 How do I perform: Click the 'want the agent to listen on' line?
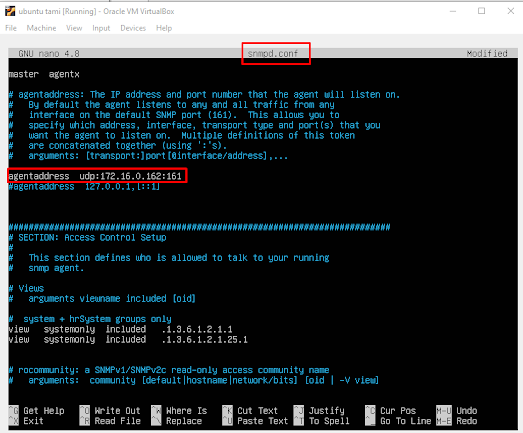pos(182,135)
